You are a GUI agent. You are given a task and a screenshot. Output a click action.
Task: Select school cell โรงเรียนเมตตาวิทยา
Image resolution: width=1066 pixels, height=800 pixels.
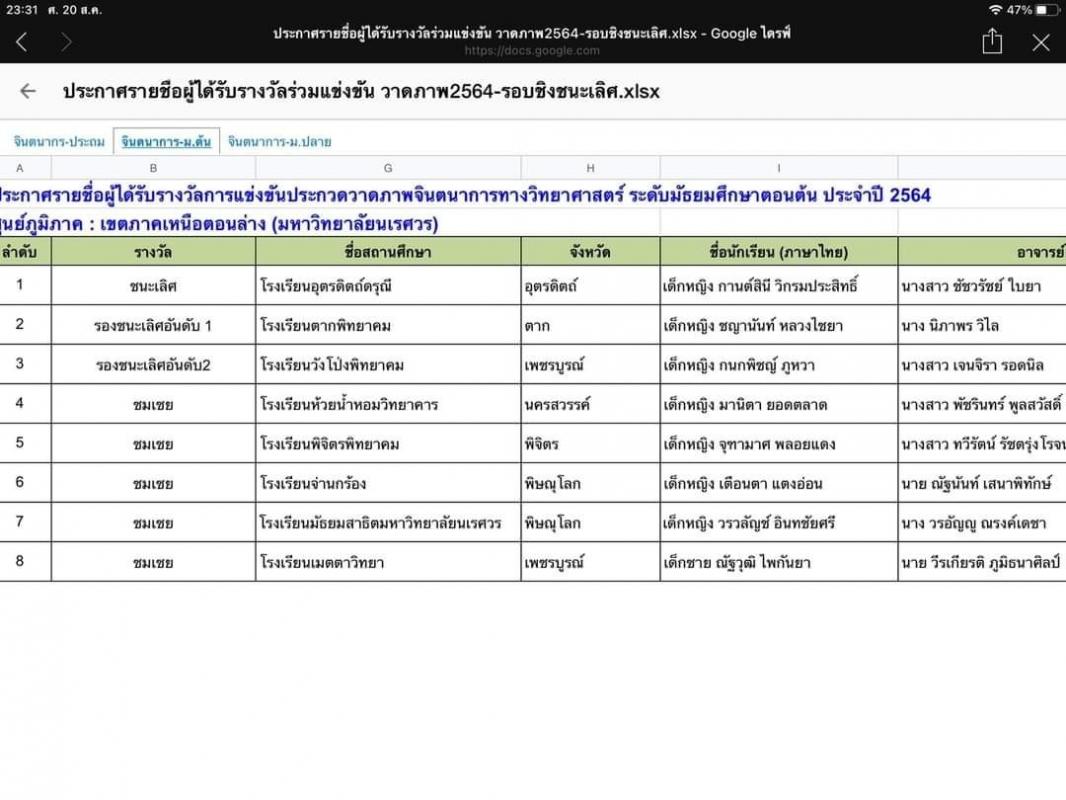388,561
